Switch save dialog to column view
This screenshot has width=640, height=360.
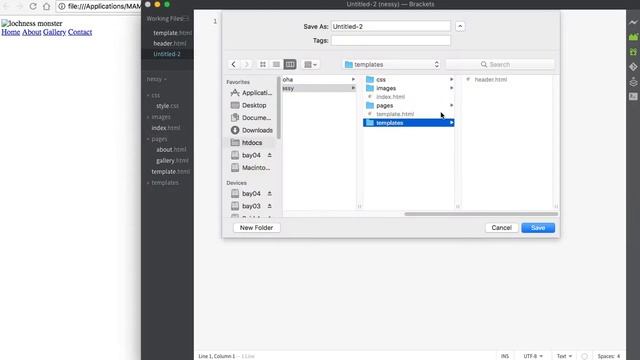[x=290, y=64]
